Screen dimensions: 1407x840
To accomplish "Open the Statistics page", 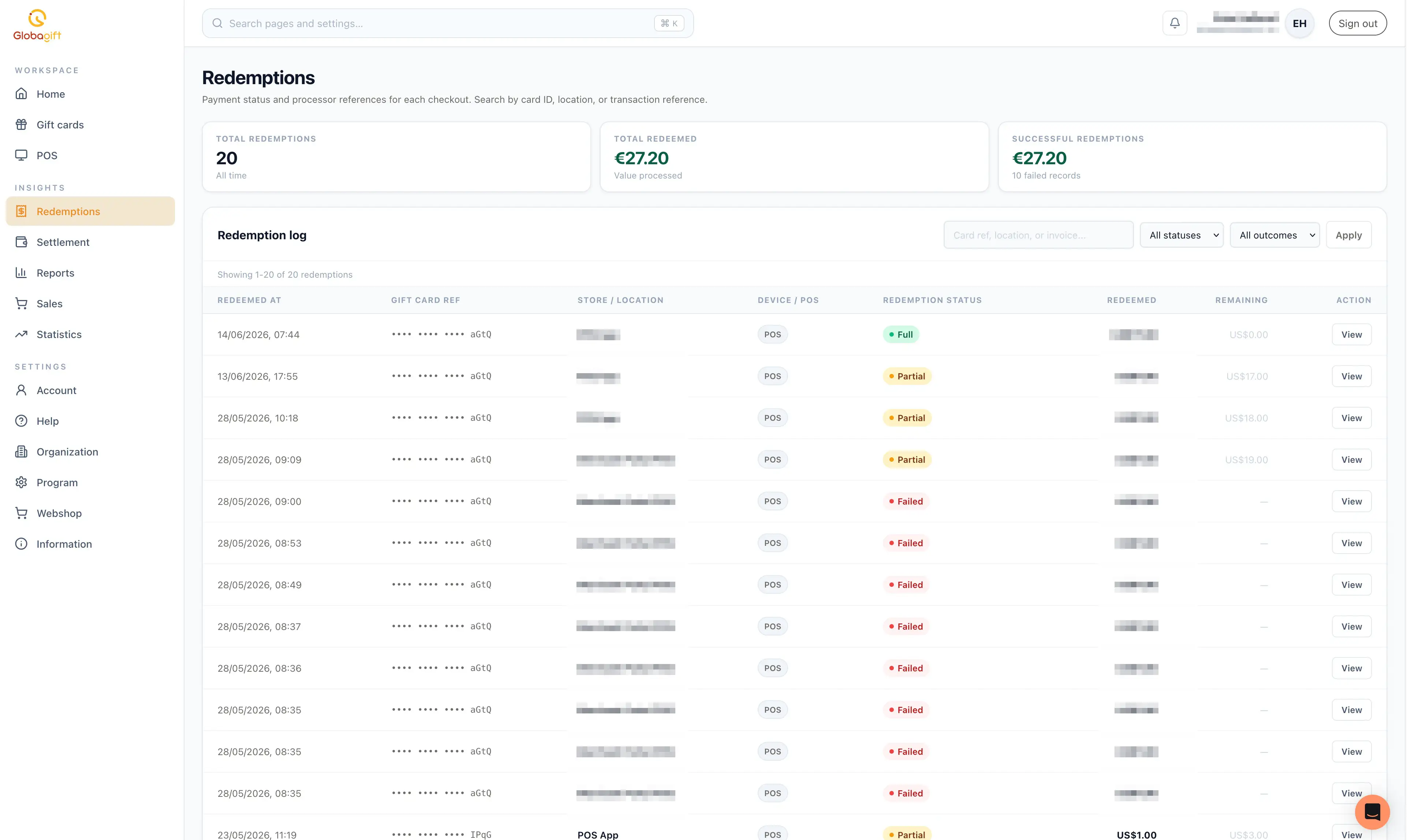I will (x=91, y=334).
